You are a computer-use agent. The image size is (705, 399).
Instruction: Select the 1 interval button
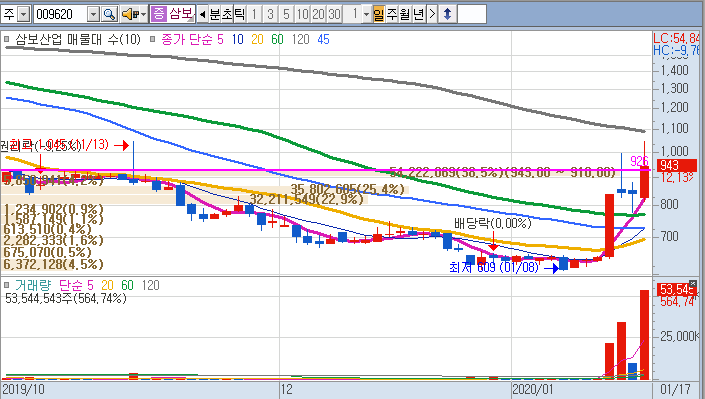[254, 14]
